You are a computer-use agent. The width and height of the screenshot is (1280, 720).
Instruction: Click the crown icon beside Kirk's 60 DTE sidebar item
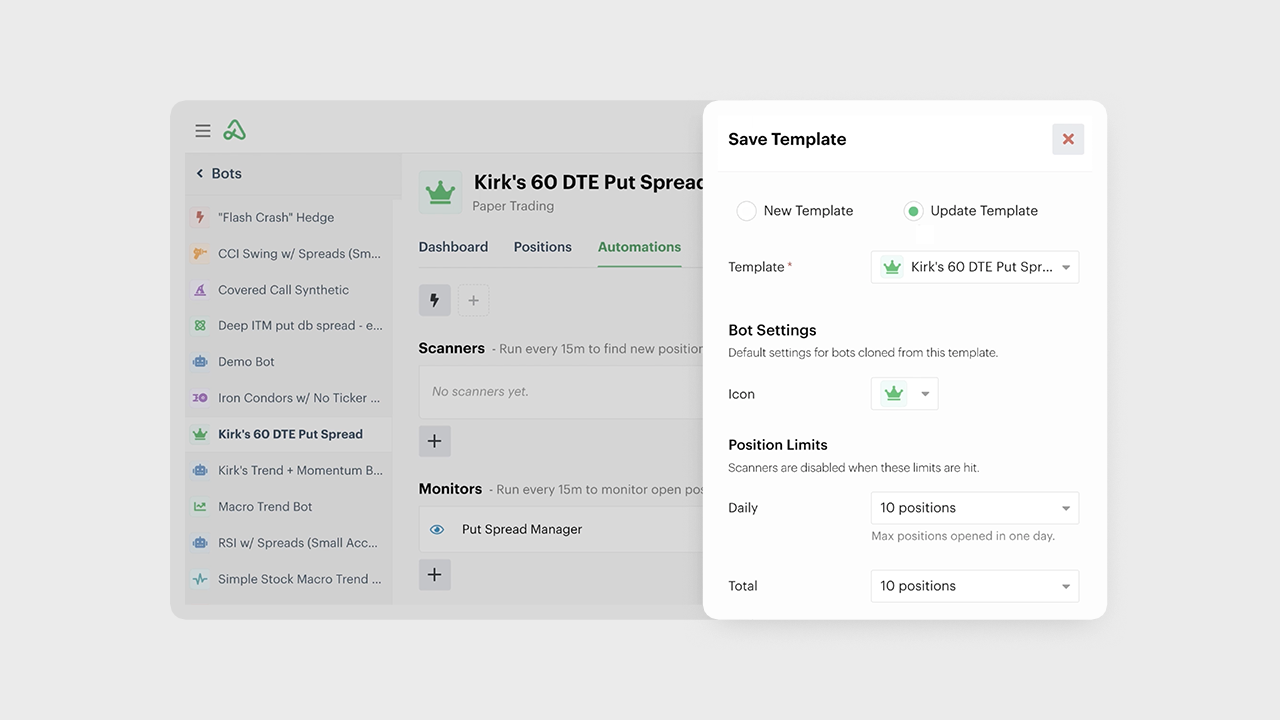pyautogui.click(x=200, y=434)
